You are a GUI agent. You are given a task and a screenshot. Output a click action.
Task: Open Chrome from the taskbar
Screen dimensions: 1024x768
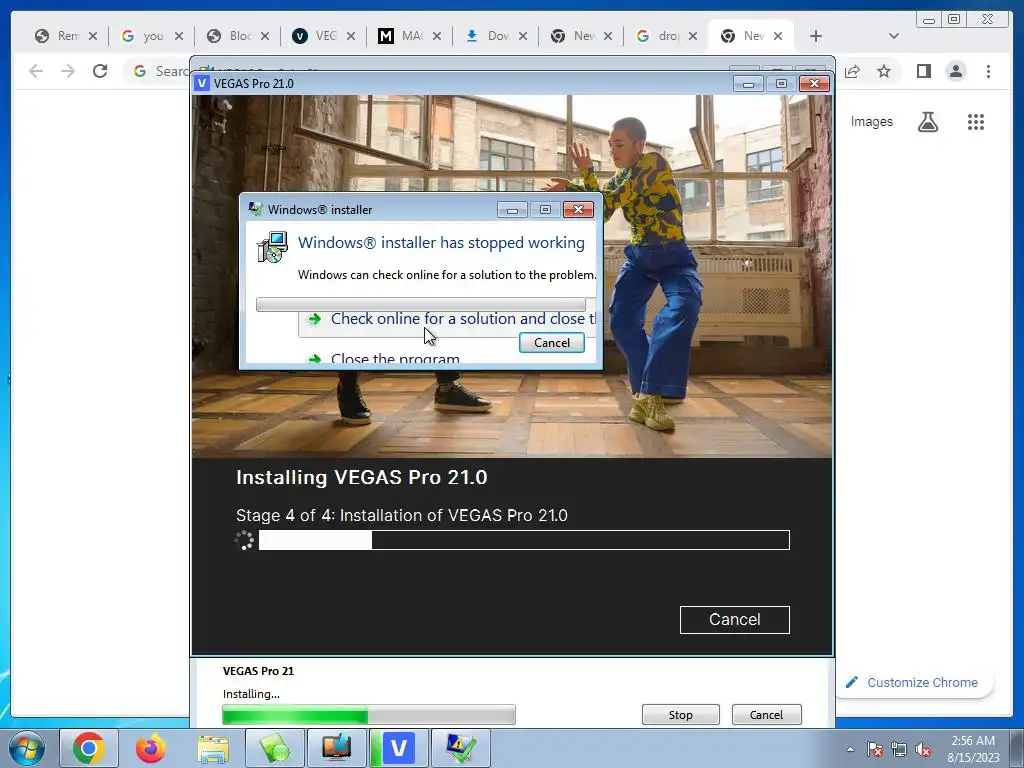(x=89, y=748)
